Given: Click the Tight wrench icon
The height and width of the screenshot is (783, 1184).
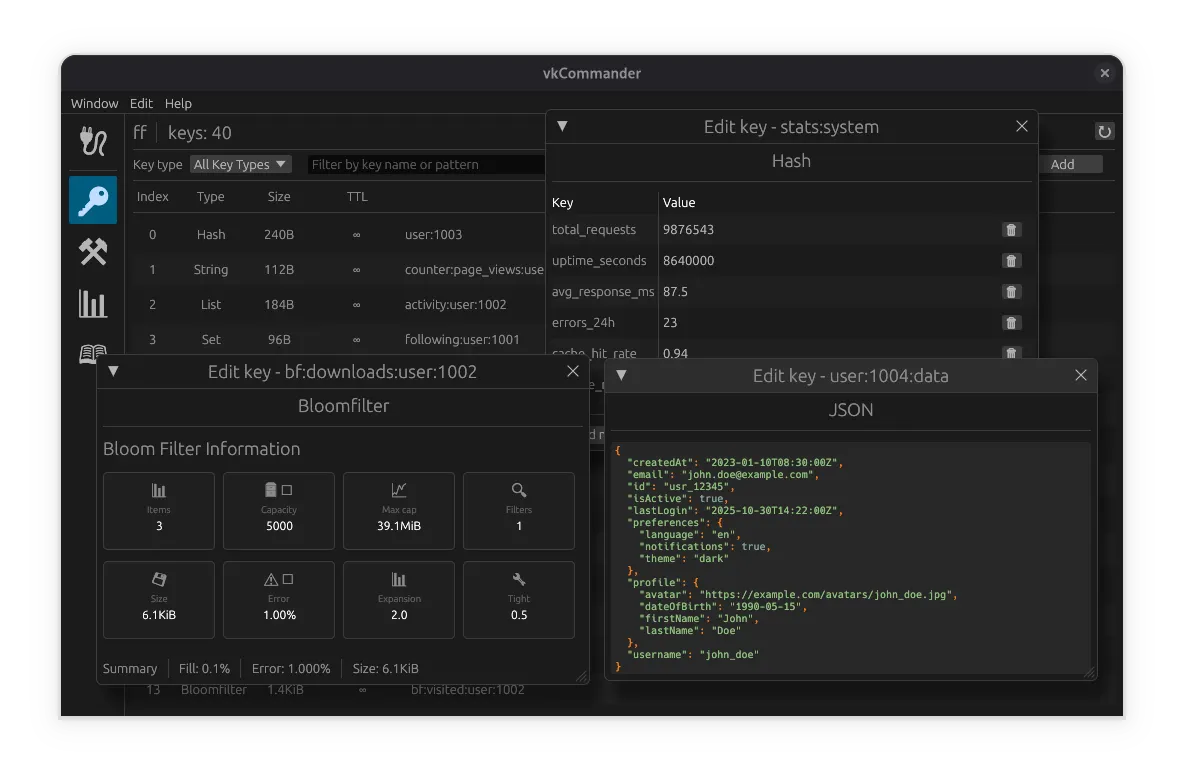Looking at the screenshot, I should pos(519,579).
